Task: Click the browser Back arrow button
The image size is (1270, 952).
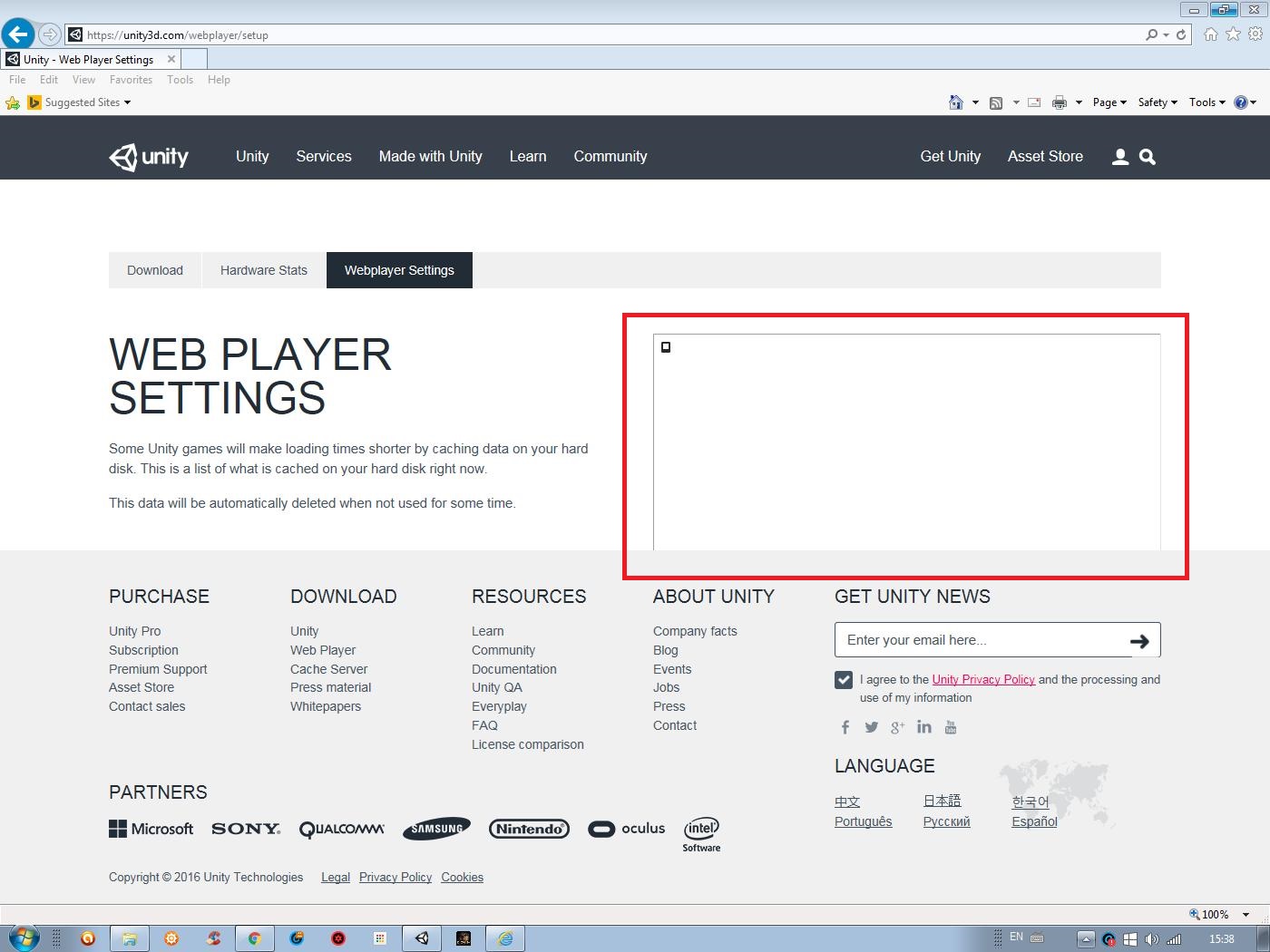Action: [18, 34]
